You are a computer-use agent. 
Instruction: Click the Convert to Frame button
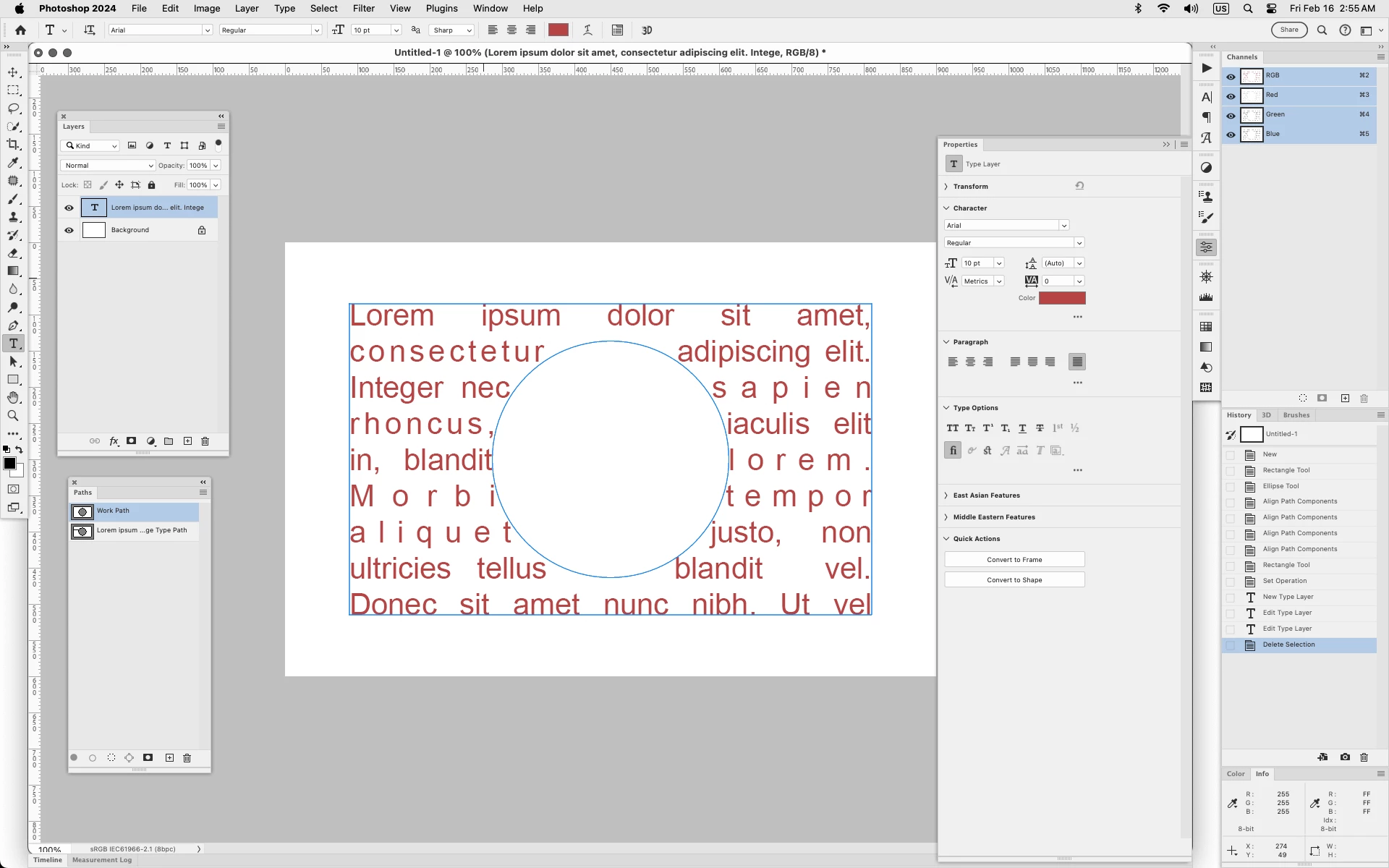[x=1014, y=560]
